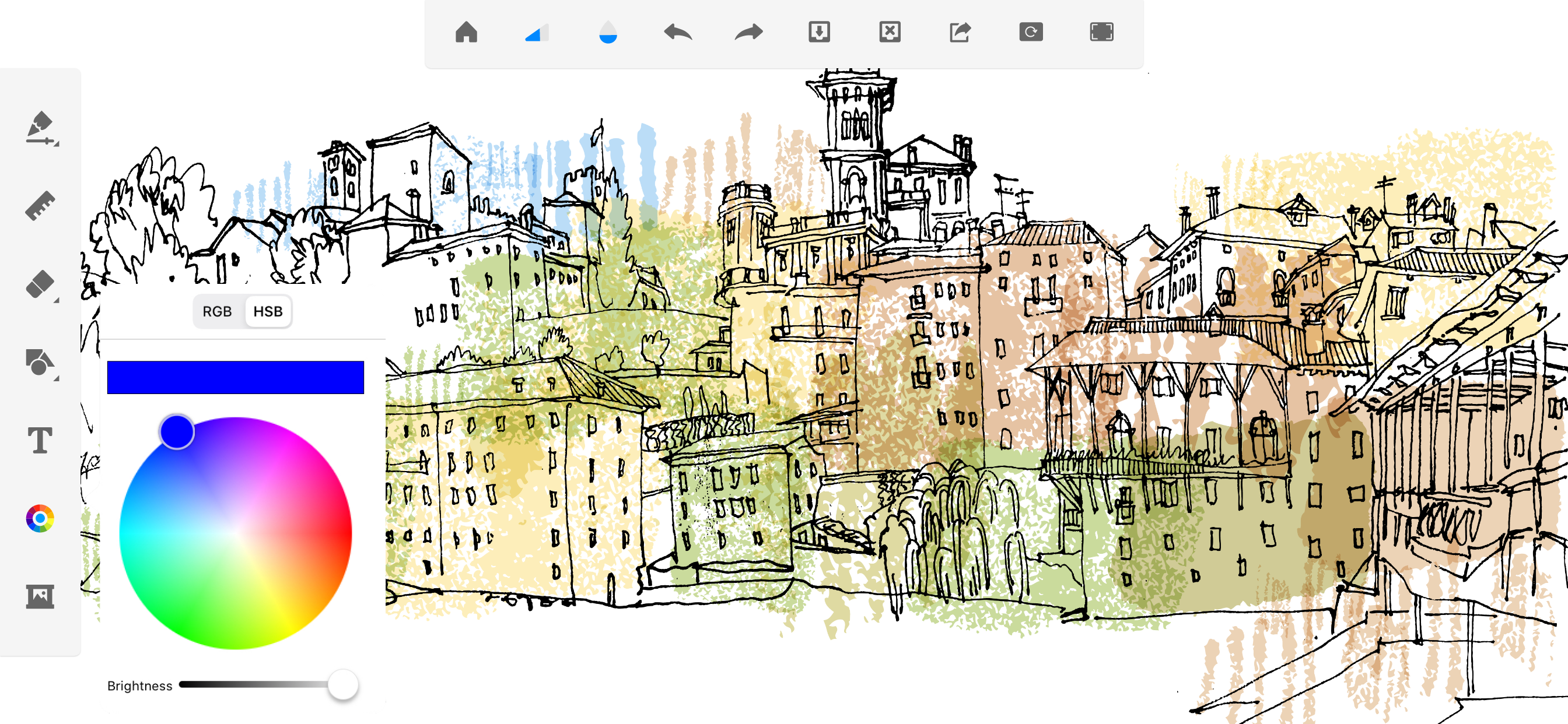The height and width of the screenshot is (724, 1568).
Task: Redo the last undone stroke
Action: click(x=748, y=31)
